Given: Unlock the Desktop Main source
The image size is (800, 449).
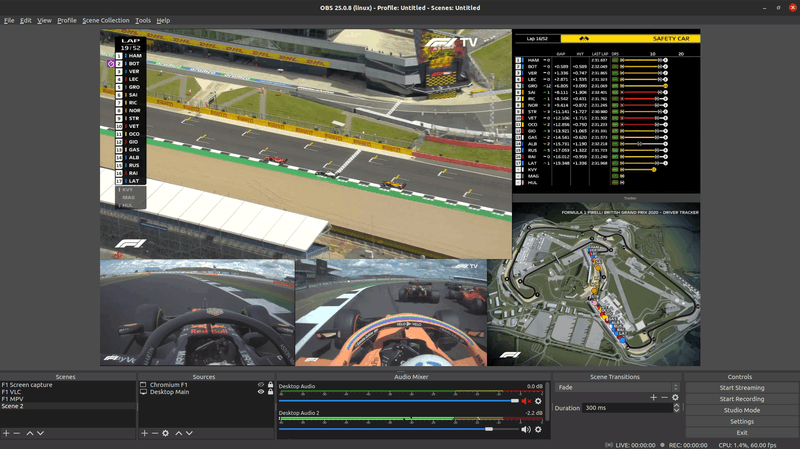Looking at the screenshot, I should point(270,392).
